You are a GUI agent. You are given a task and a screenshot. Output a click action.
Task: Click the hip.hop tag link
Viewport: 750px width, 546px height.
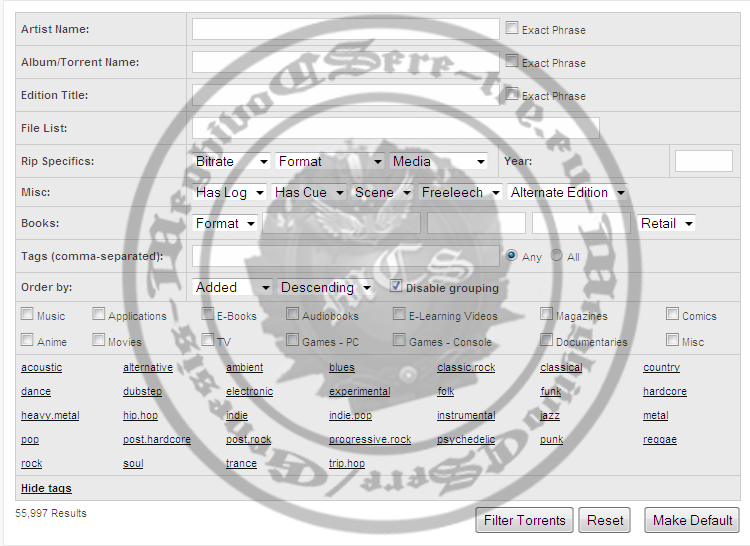pyautogui.click(x=141, y=415)
